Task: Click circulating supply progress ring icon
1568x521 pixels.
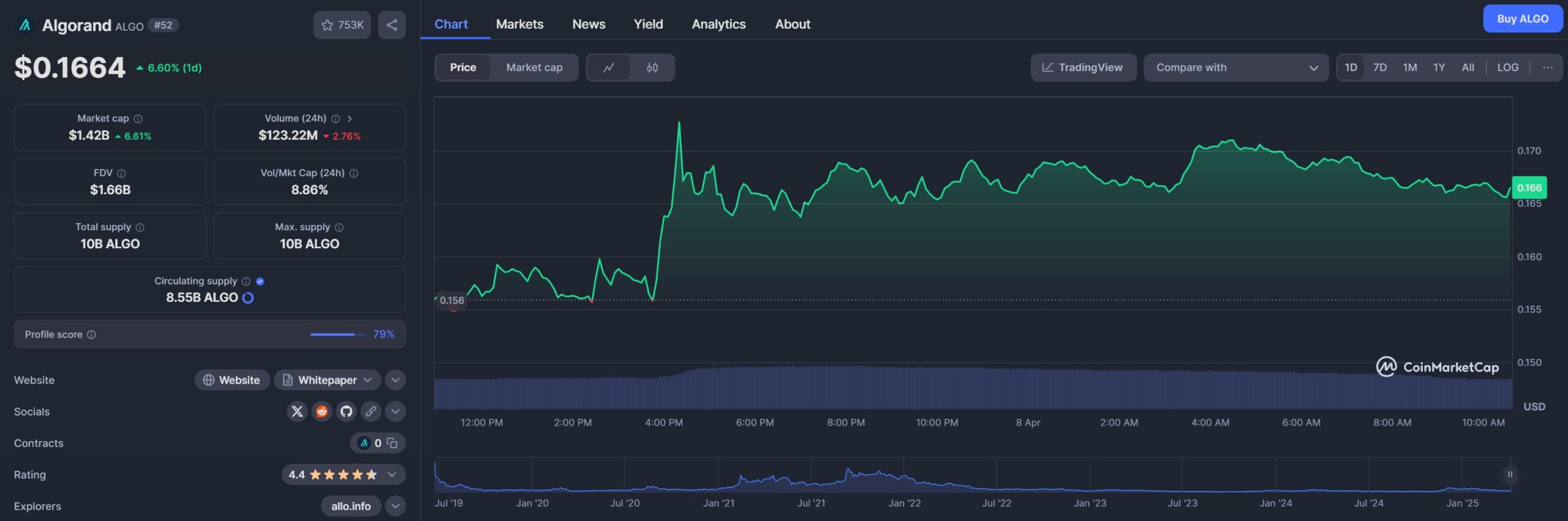Action: 248,298
